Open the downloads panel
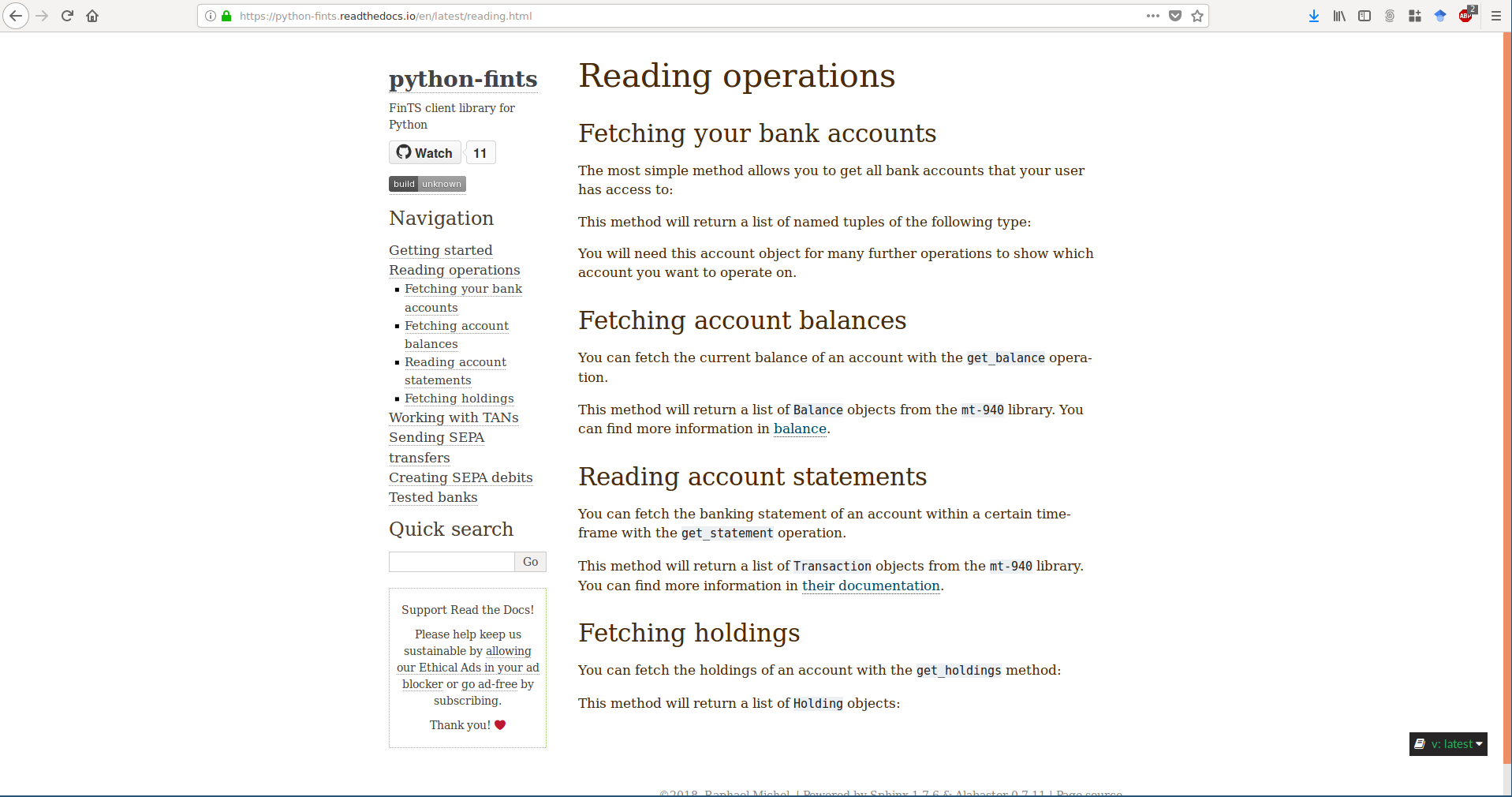The image size is (1512, 797). [1314, 16]
